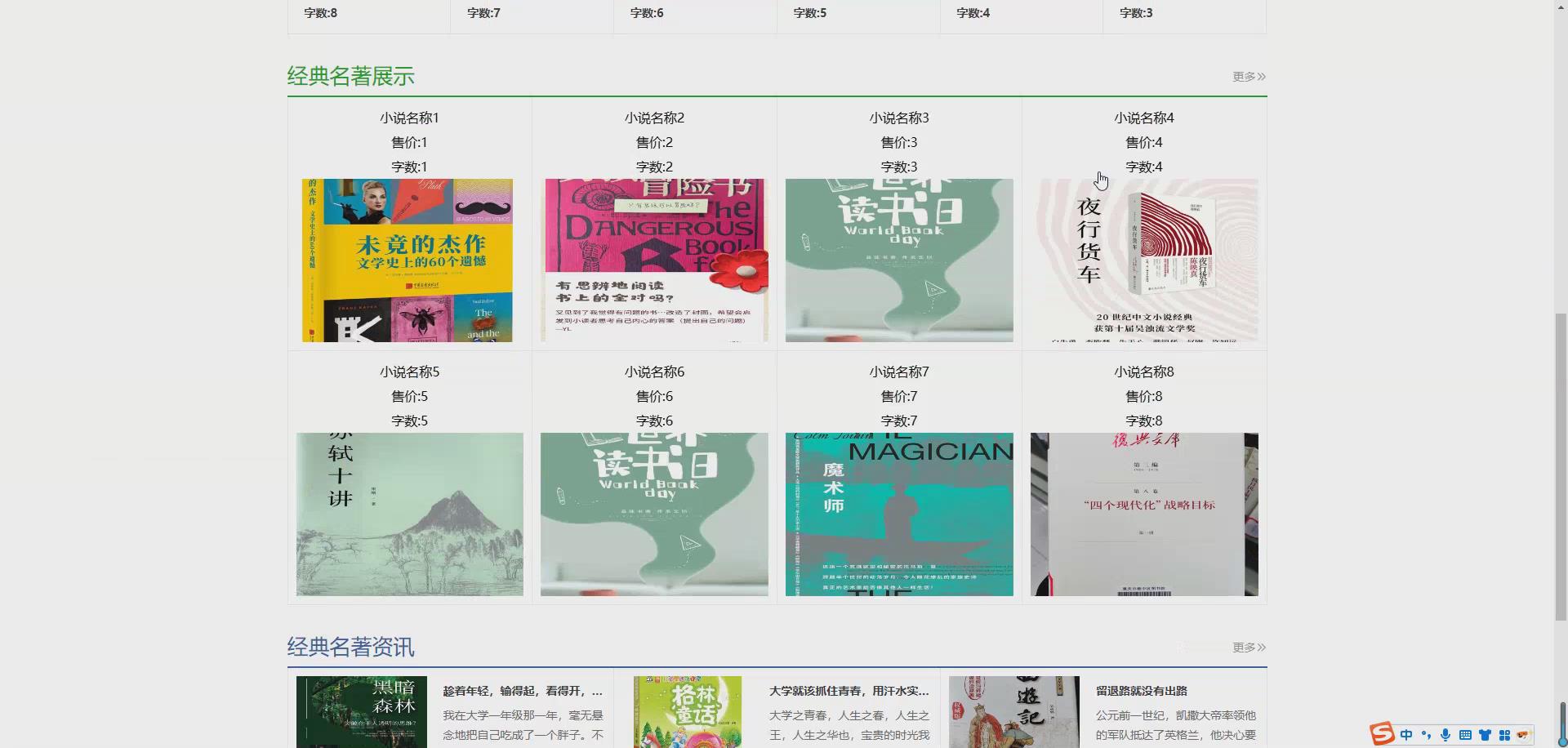Click 售价:2 under 小说名称2
1568x748 pixels.
654,143
